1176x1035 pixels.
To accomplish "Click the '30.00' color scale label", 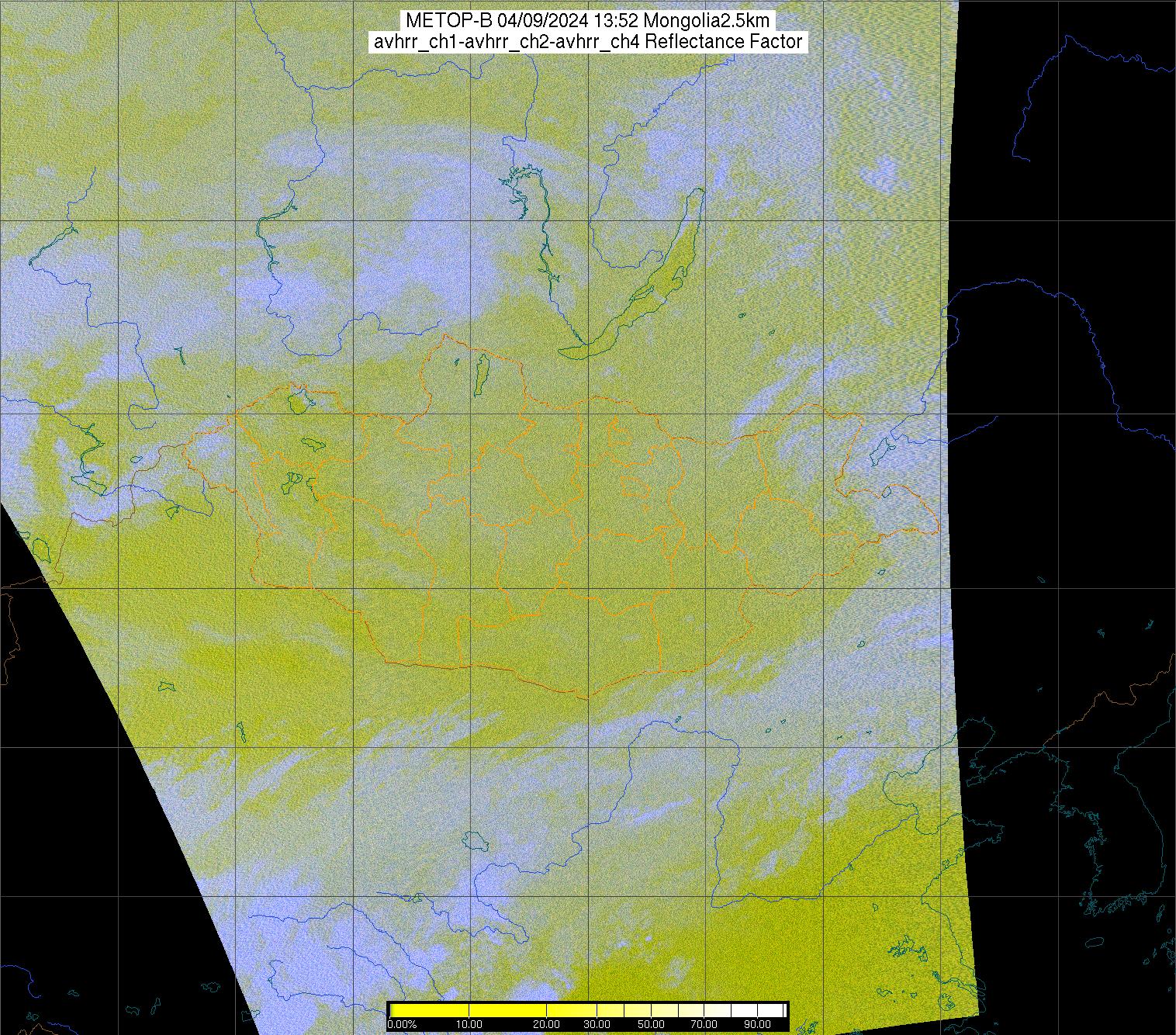I will point(597,1024).
